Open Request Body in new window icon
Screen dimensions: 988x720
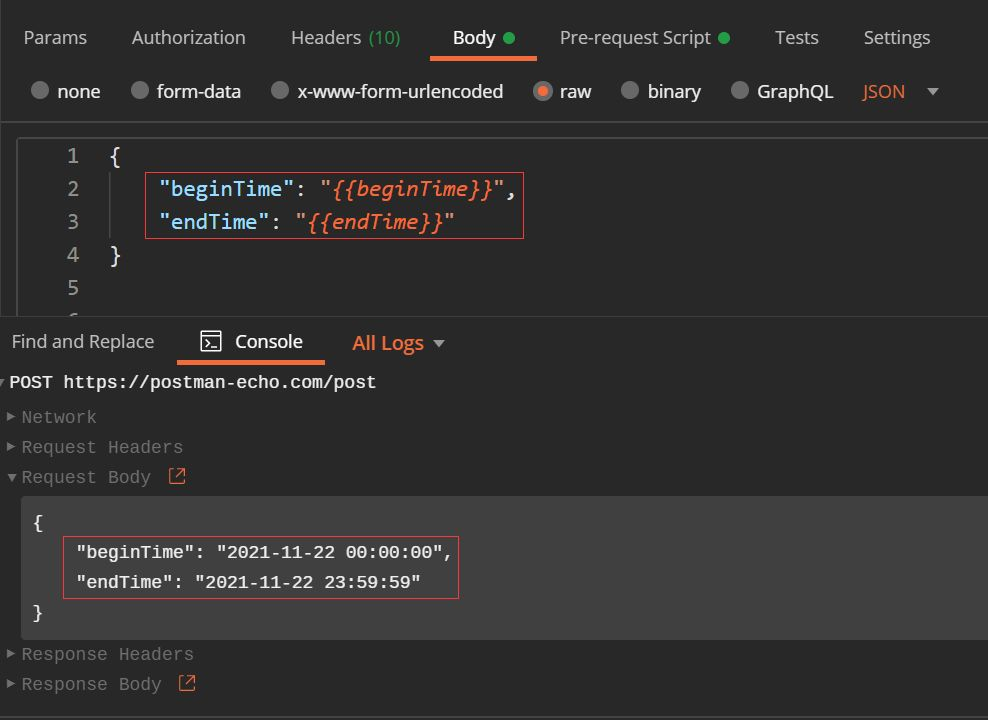[177, 477]
